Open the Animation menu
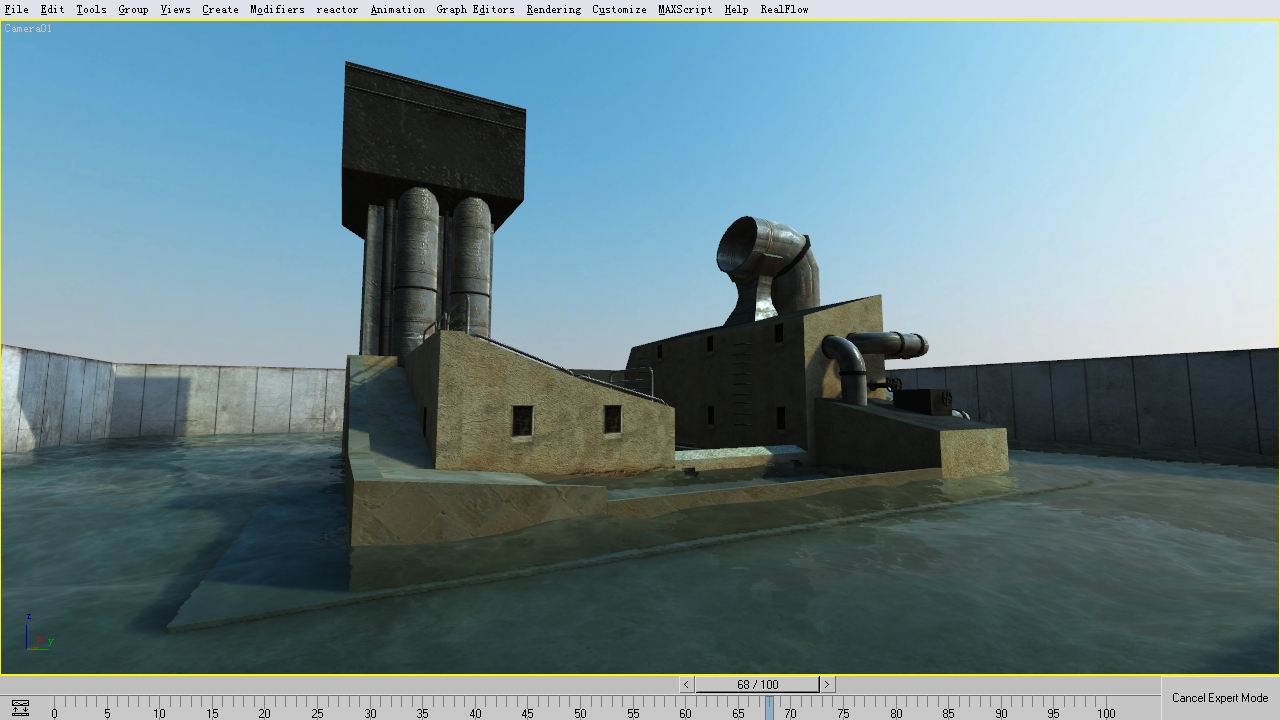The height and width of the screenshot is (720, 1280). (x=397, y=9)
